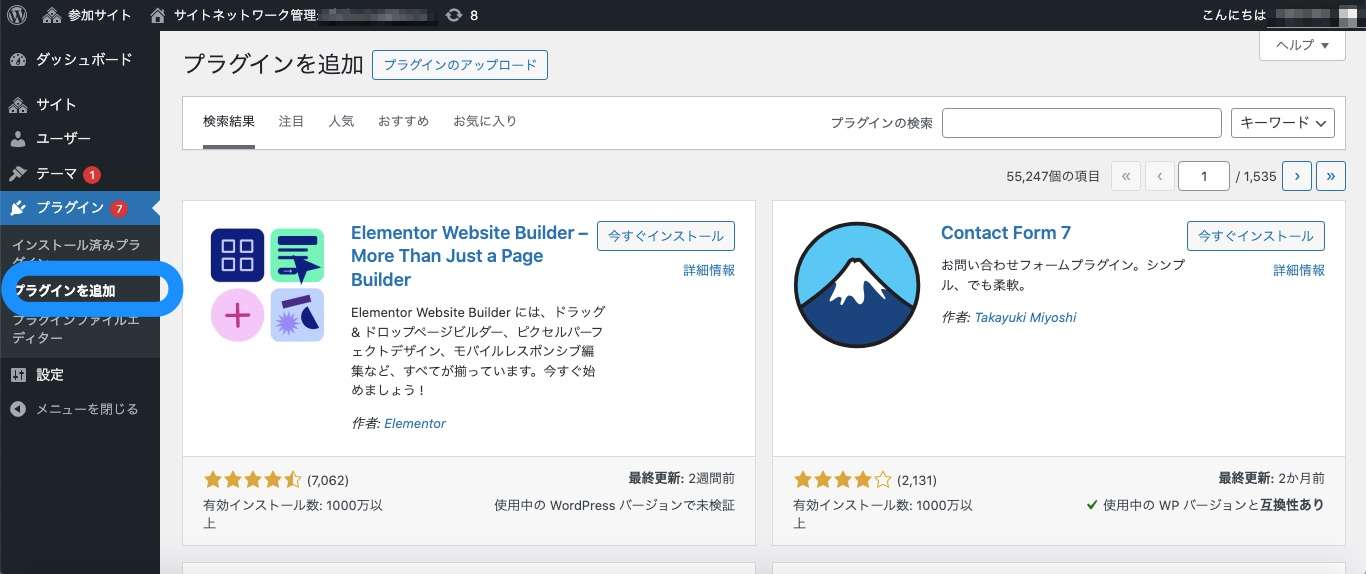Open 詳細情報 for Contact Form 7
1366x574 pixels.
click(x=1299, y=271)
